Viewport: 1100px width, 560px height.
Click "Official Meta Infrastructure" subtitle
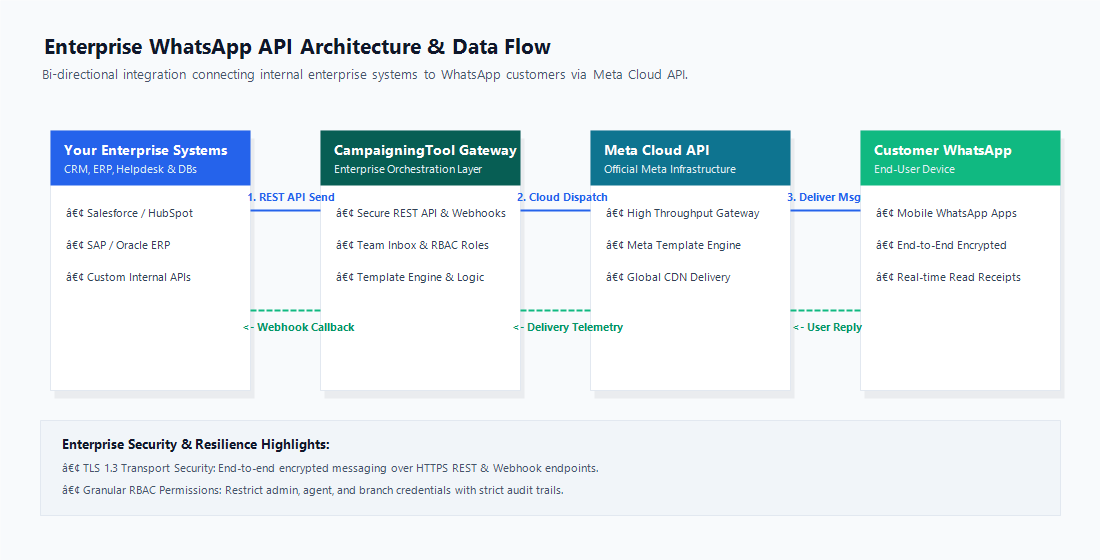[670, 169]
